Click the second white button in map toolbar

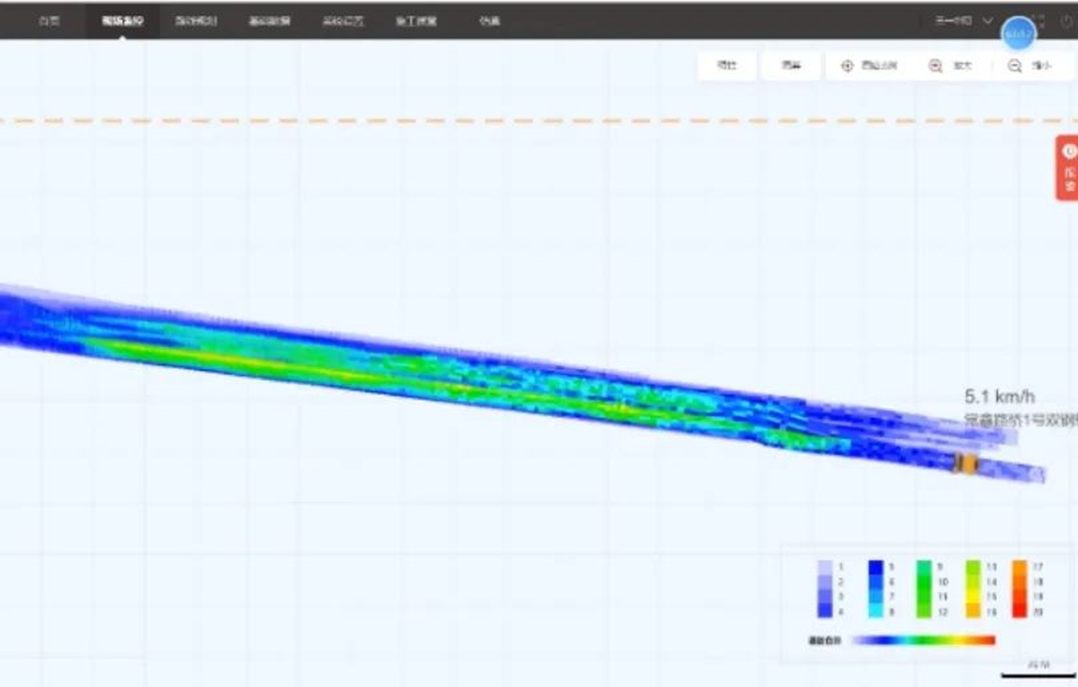[x=791, y=66]
